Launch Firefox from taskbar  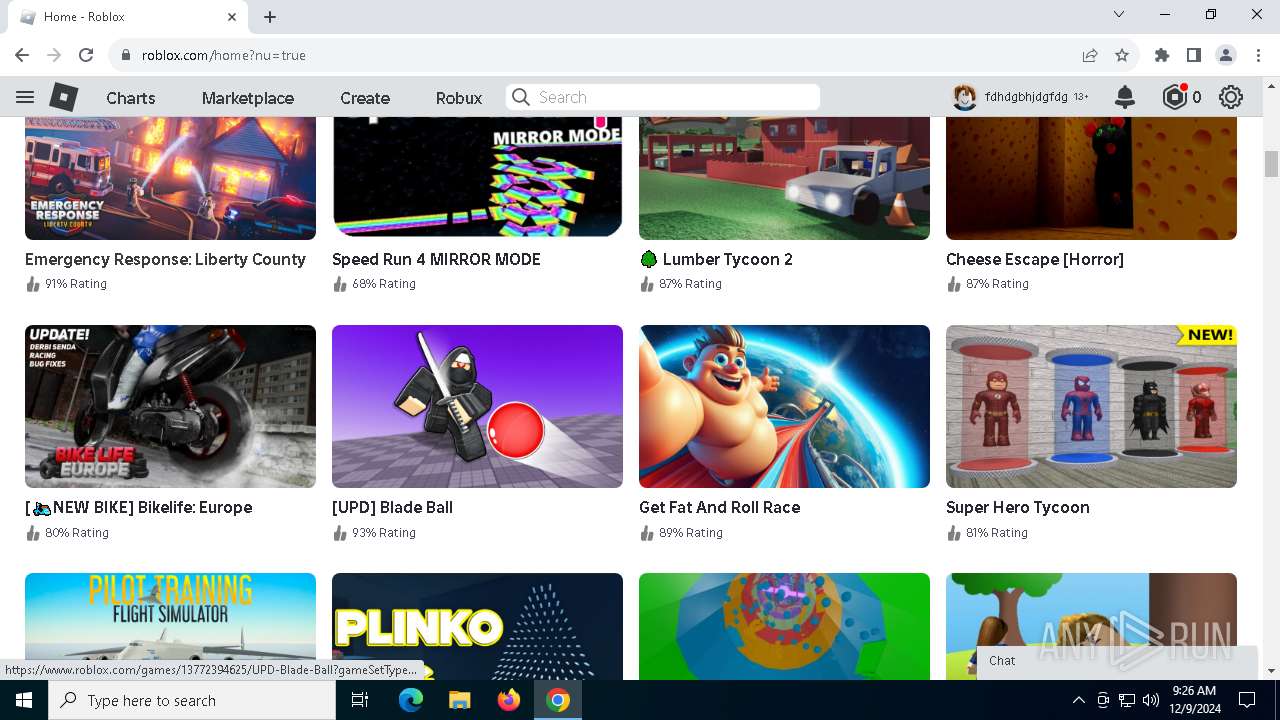509,700
